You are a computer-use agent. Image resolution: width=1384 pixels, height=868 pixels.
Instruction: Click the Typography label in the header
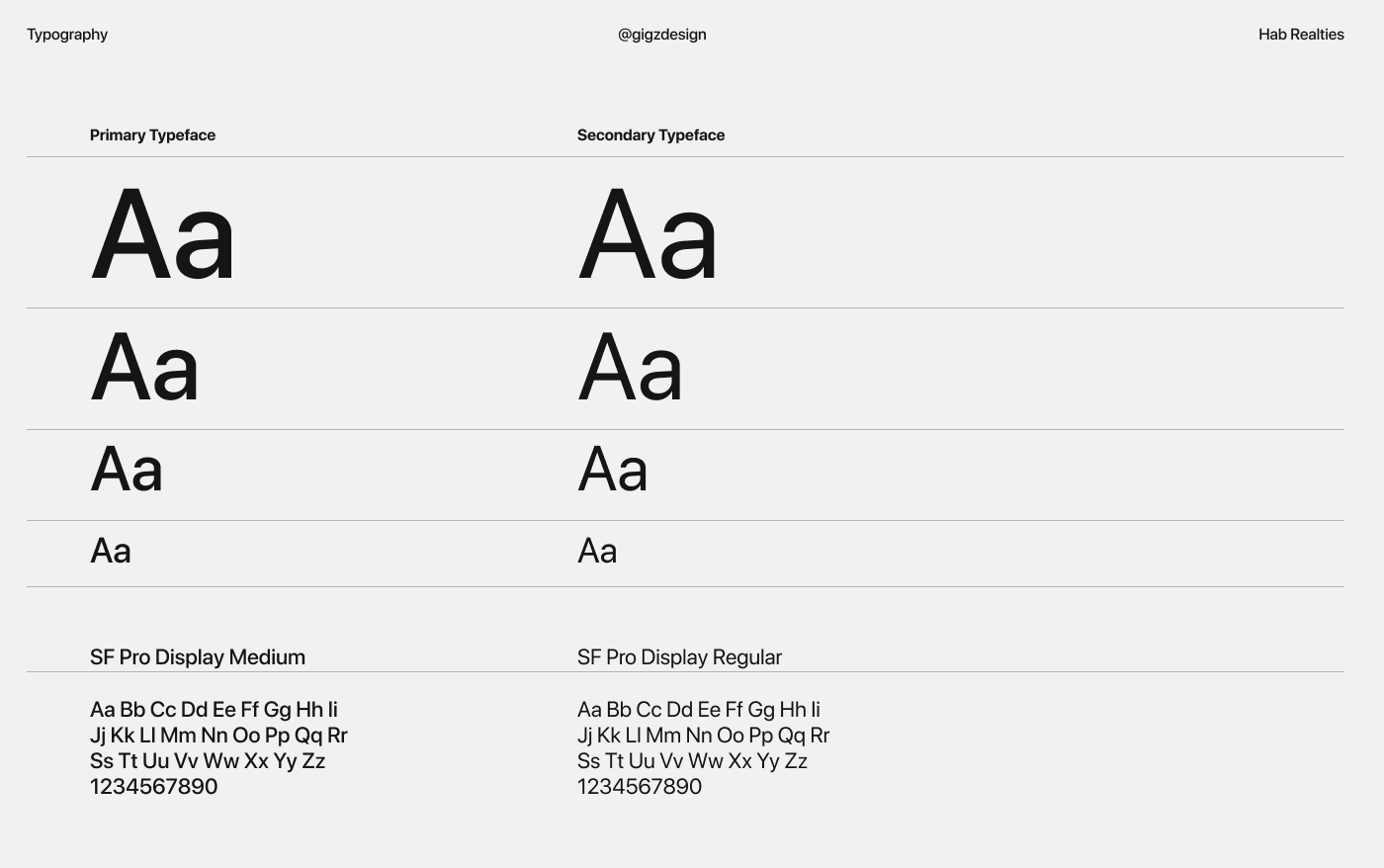(x=67, y=35)
